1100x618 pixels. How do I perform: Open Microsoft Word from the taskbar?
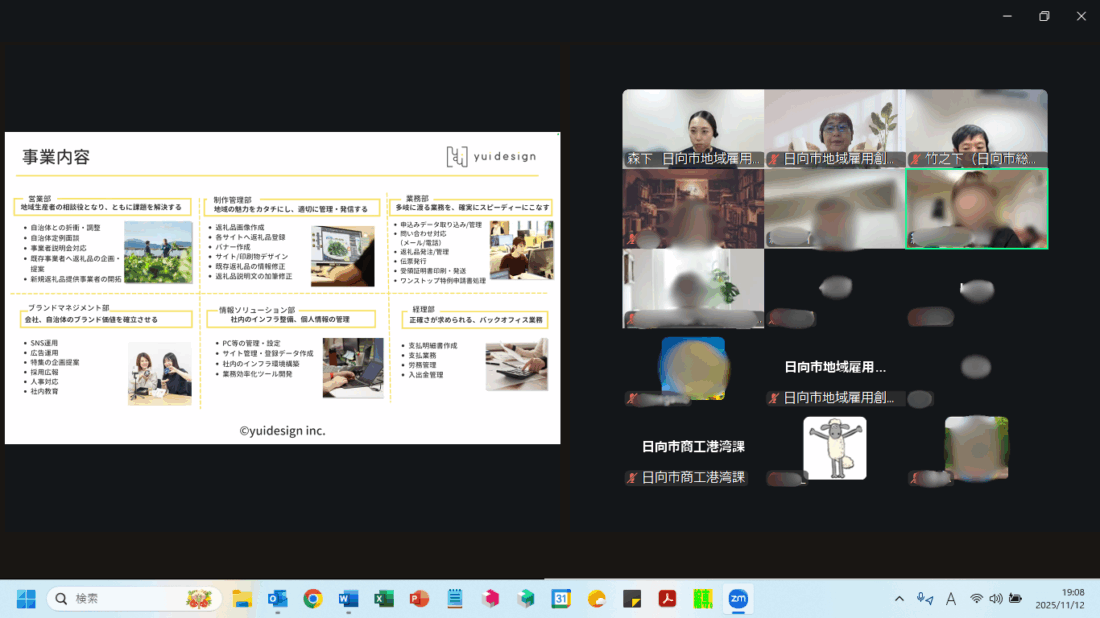pyautogui.click(x=348, y=599)
